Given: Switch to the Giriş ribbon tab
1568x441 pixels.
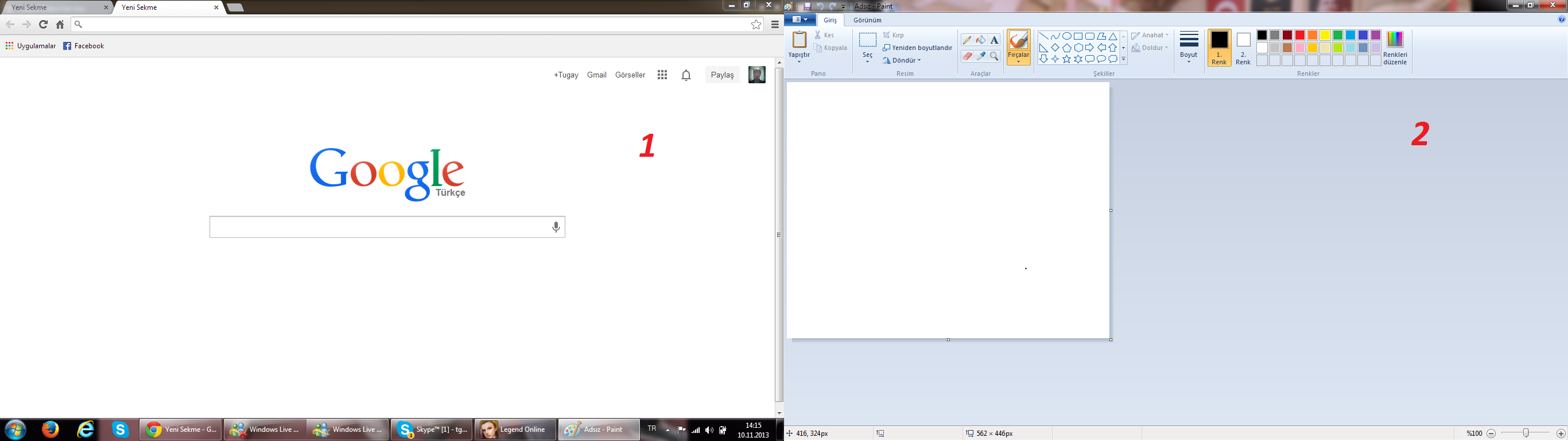Looking at the screenshot, I should (830, 20).
